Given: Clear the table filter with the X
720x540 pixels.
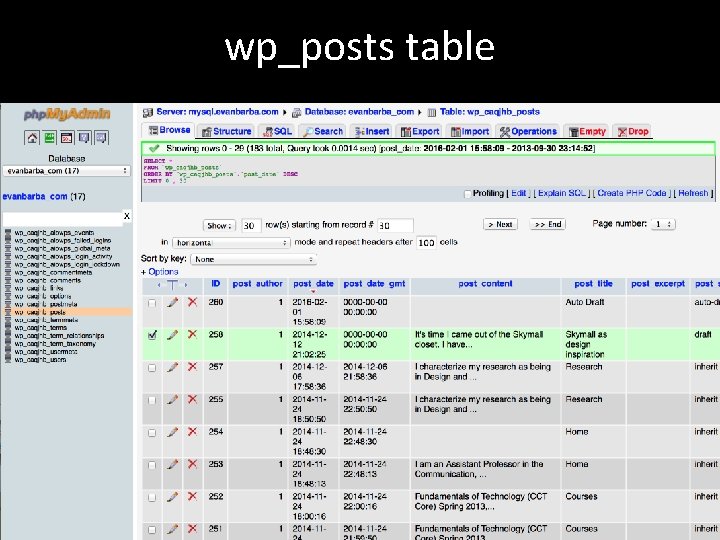Looking at the screenshot, I should click(127, 216).
